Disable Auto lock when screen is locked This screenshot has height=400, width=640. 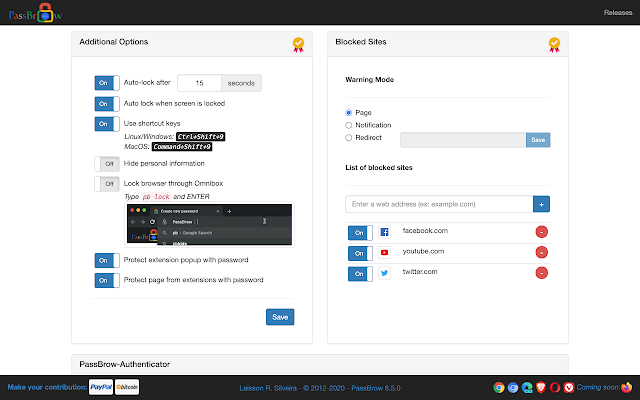pyautogui.click(x=107, y=104)
